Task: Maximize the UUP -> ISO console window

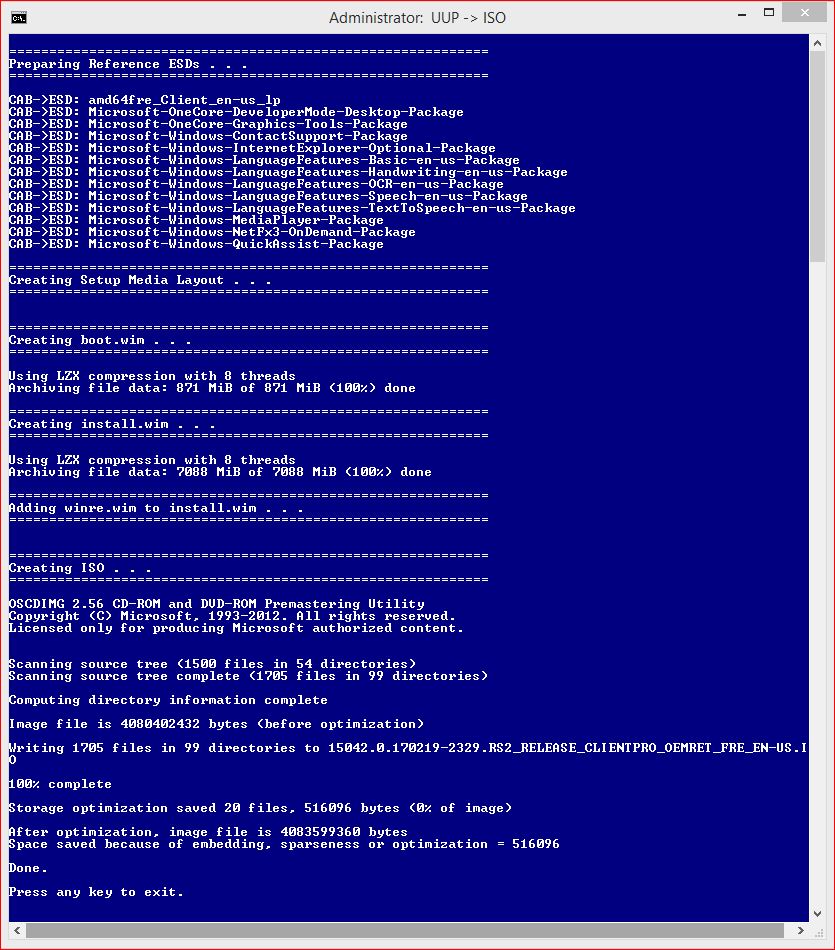Action: pos(768,13)
